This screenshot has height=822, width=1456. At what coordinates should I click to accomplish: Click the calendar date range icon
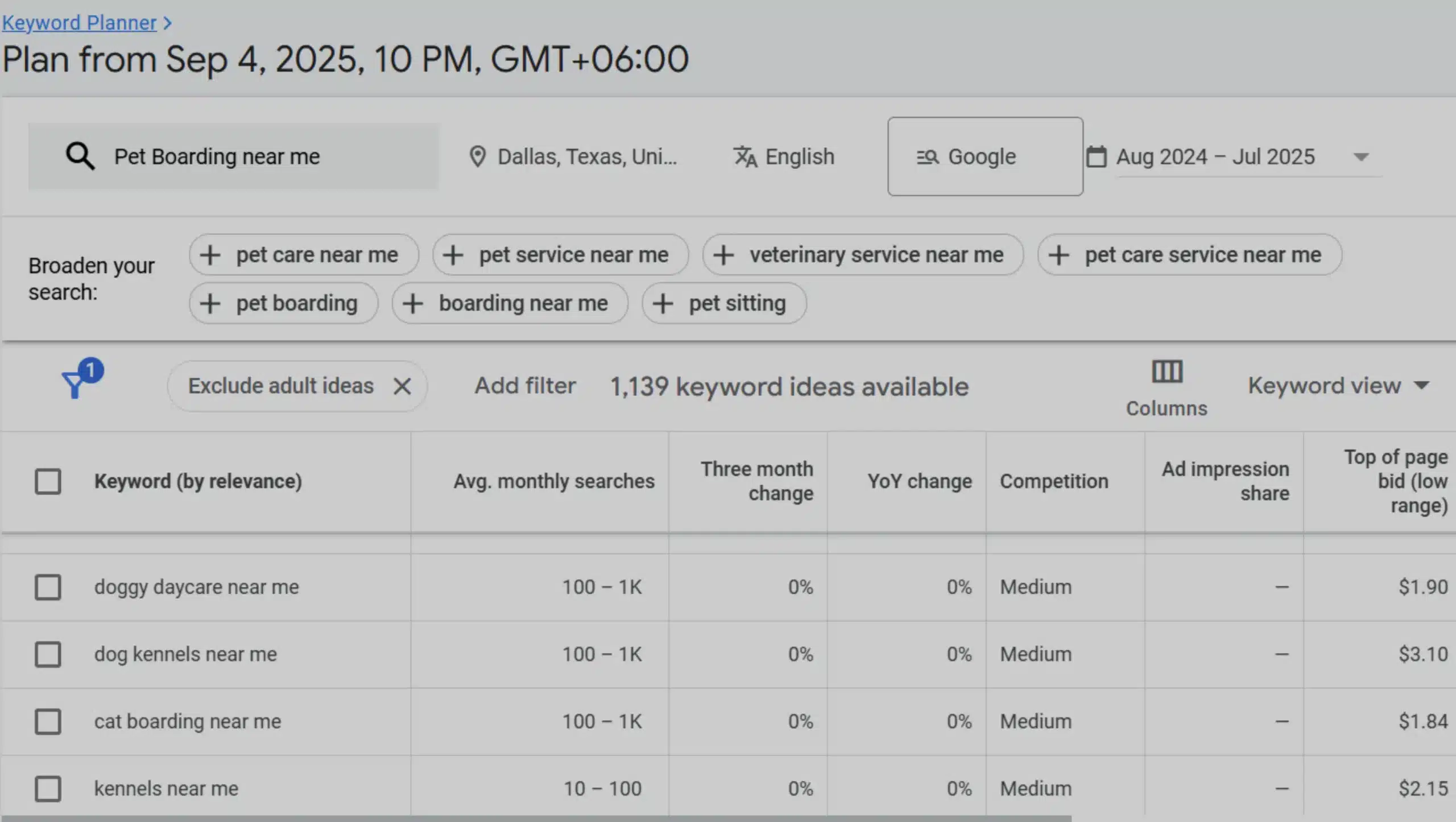tap(1096, 156)
